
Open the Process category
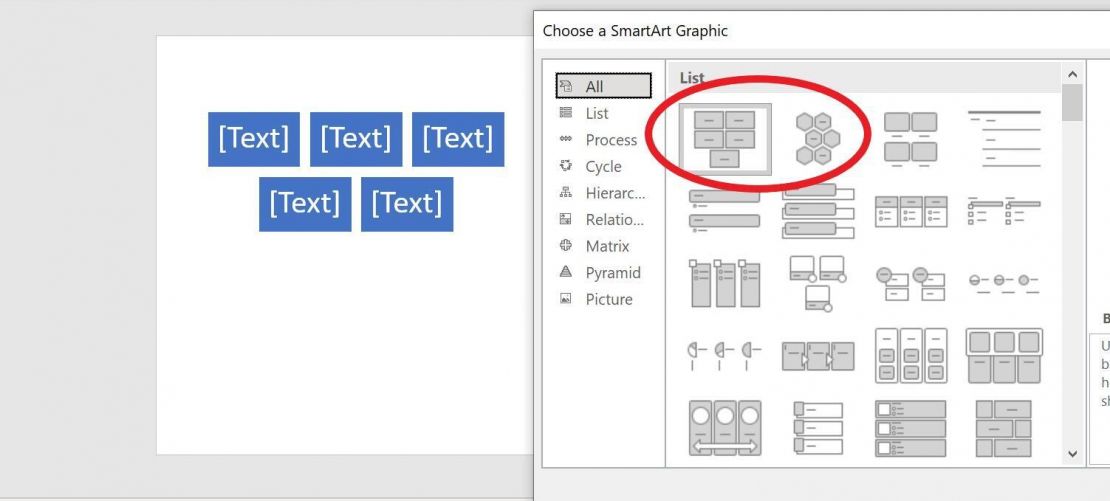[610, 140]
